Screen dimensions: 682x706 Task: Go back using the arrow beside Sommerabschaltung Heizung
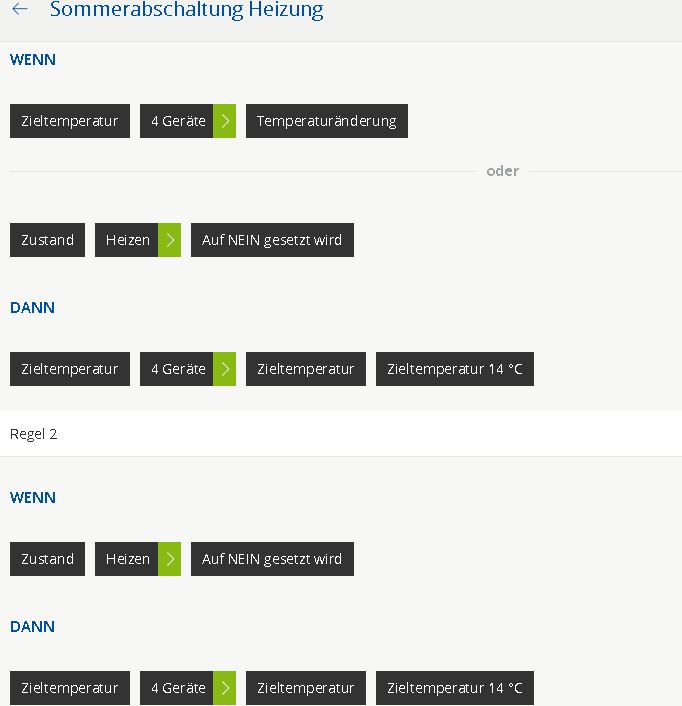click(x=20, y=10)
